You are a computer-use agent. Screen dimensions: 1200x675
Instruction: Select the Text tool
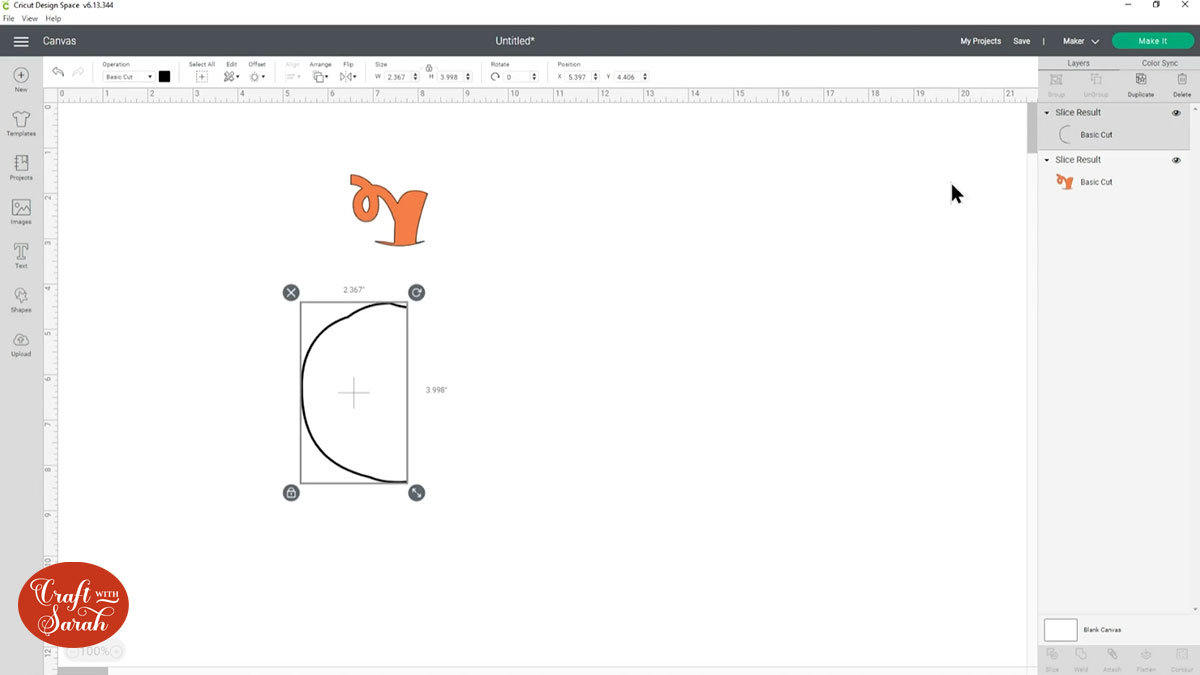click(21, 255)
